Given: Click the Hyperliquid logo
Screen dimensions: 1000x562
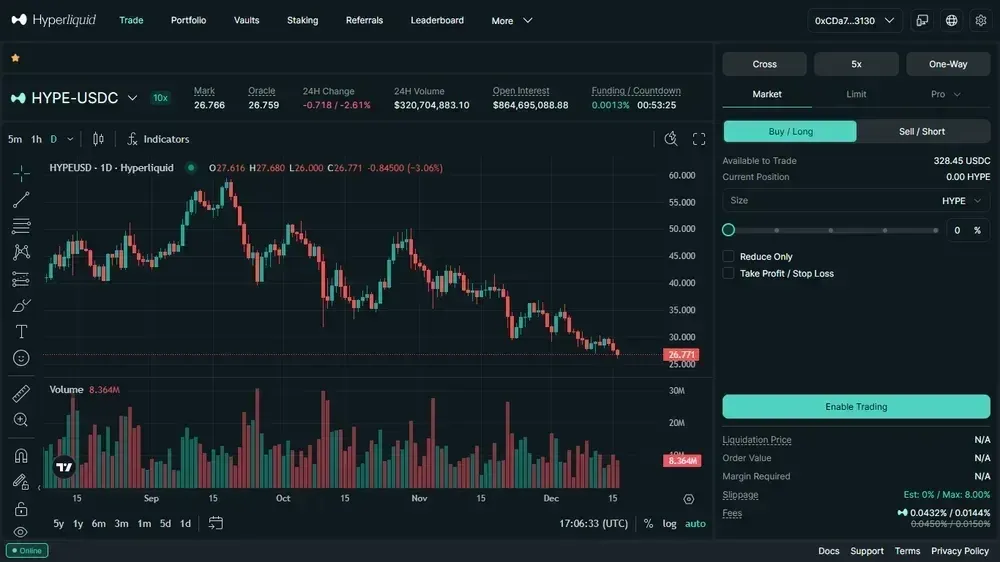Looking at the screenshot, I should pos(54,20).
